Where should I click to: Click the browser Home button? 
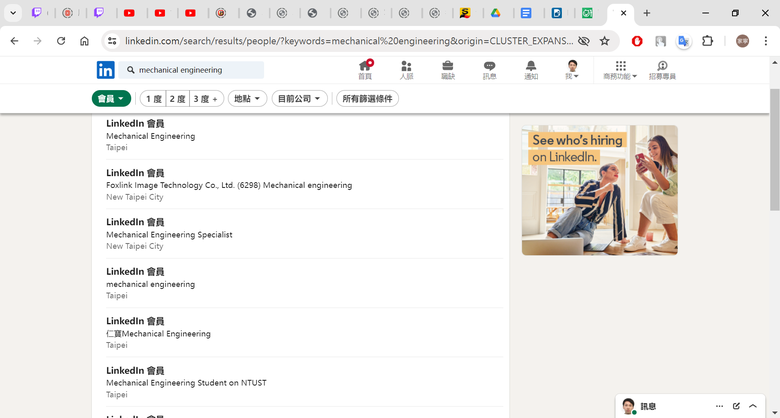click(x=84, y=41)
